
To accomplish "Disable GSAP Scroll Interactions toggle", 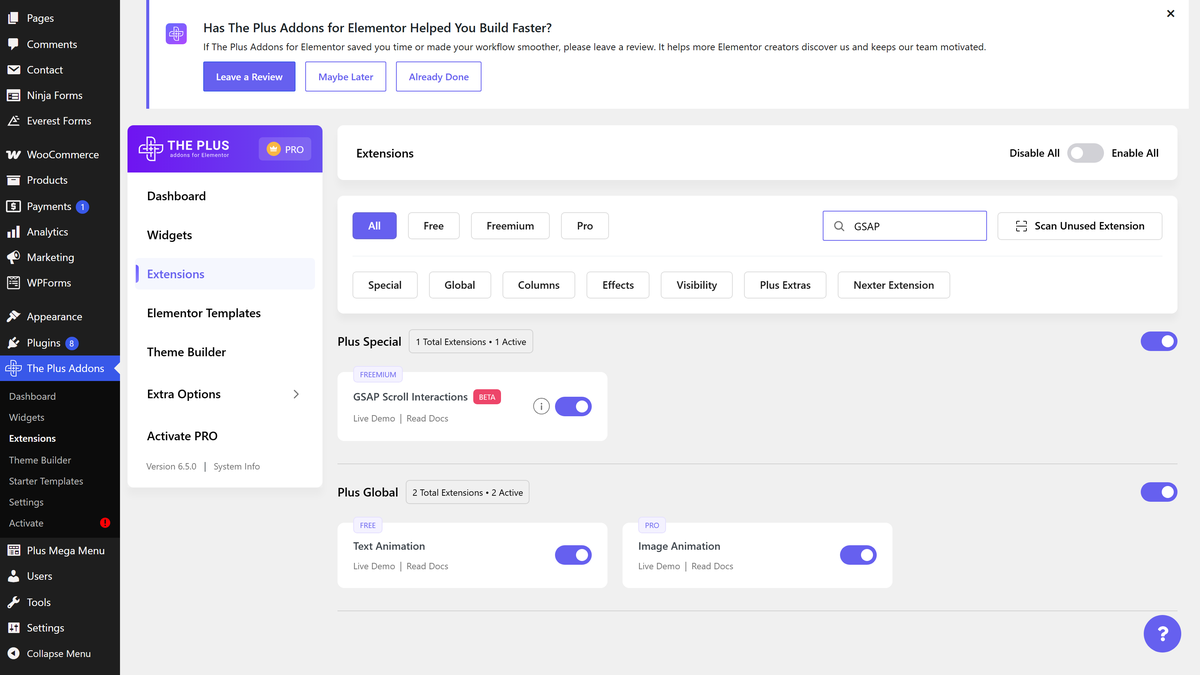I will (x=573, y=407).
